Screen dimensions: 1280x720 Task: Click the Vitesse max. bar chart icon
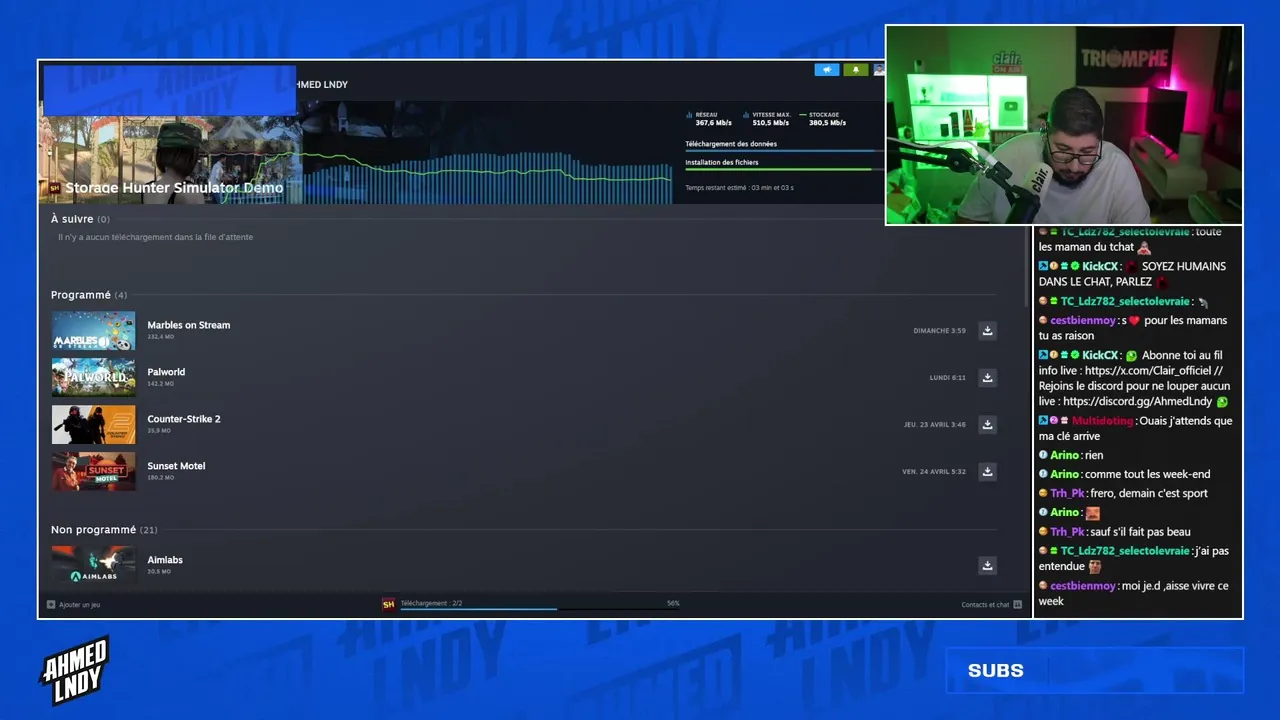[746, 115]
